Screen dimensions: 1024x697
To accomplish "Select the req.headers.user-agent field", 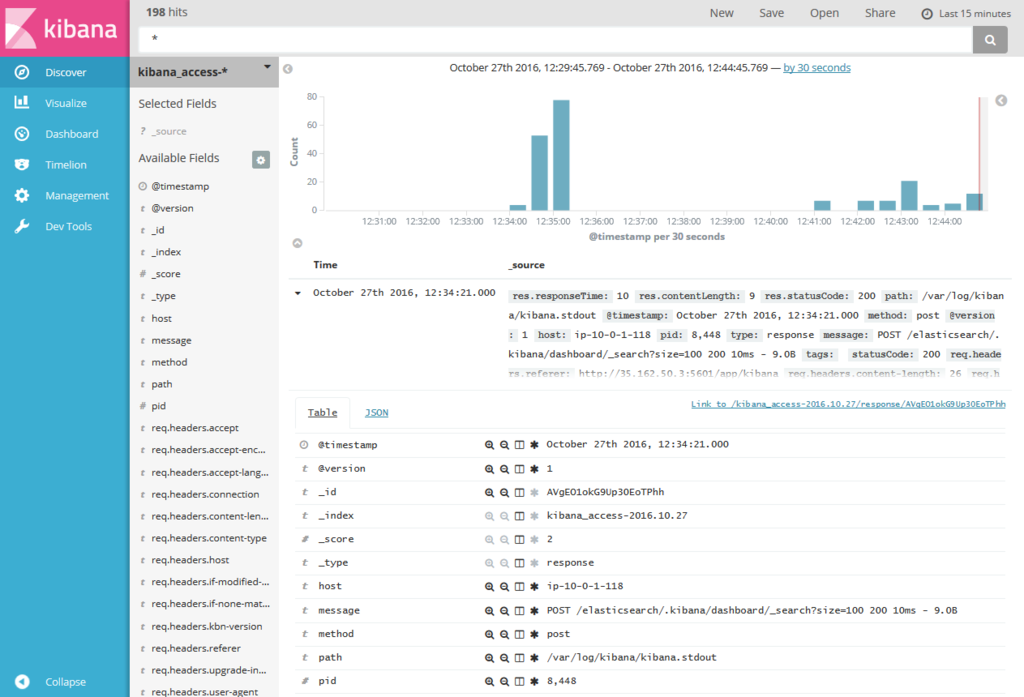I will 204,691.
